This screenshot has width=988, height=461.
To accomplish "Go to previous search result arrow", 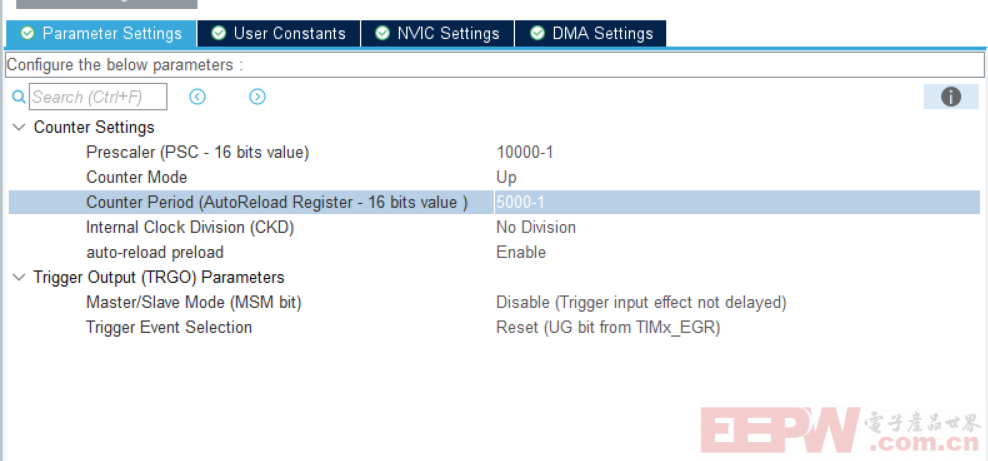I will 198,97.
